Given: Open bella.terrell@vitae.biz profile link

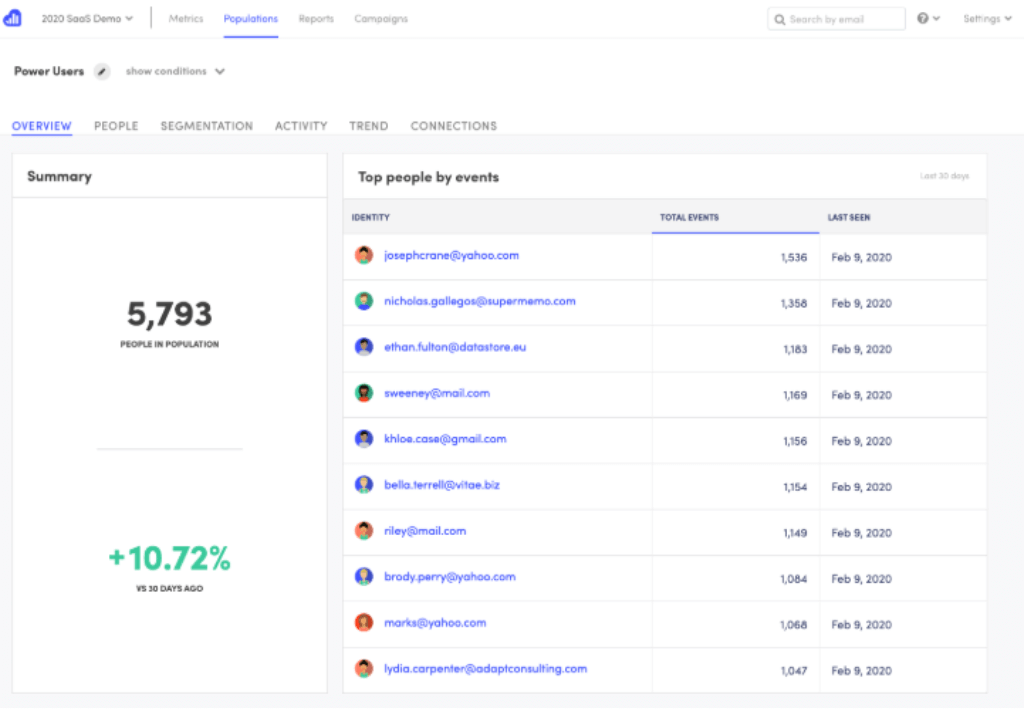Looking at the screenshot, I should pos(442,485).
